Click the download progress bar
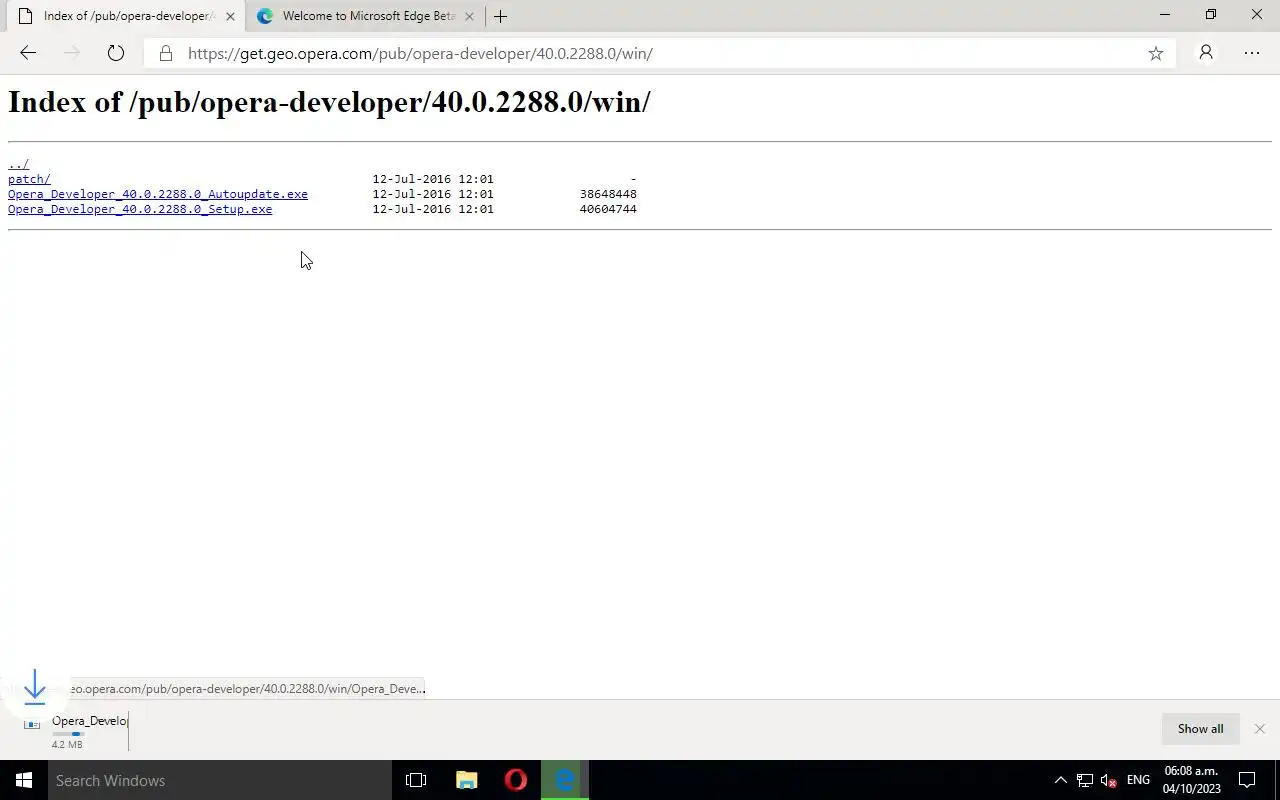Viewport: 1280px width, 800px height. click(68, 734)
